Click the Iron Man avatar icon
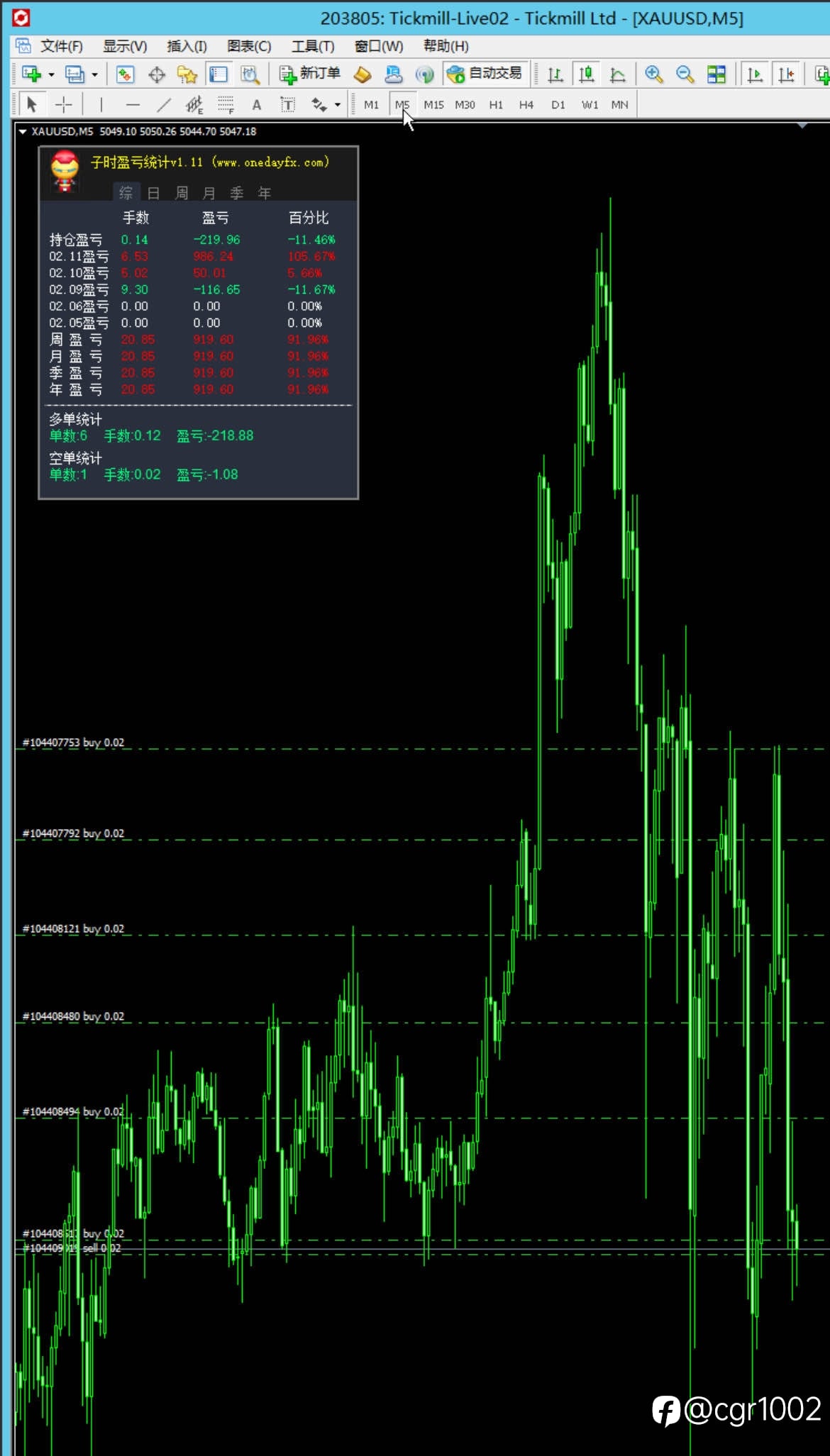The width and height of the screenshot is (830, 1456). 65,171
